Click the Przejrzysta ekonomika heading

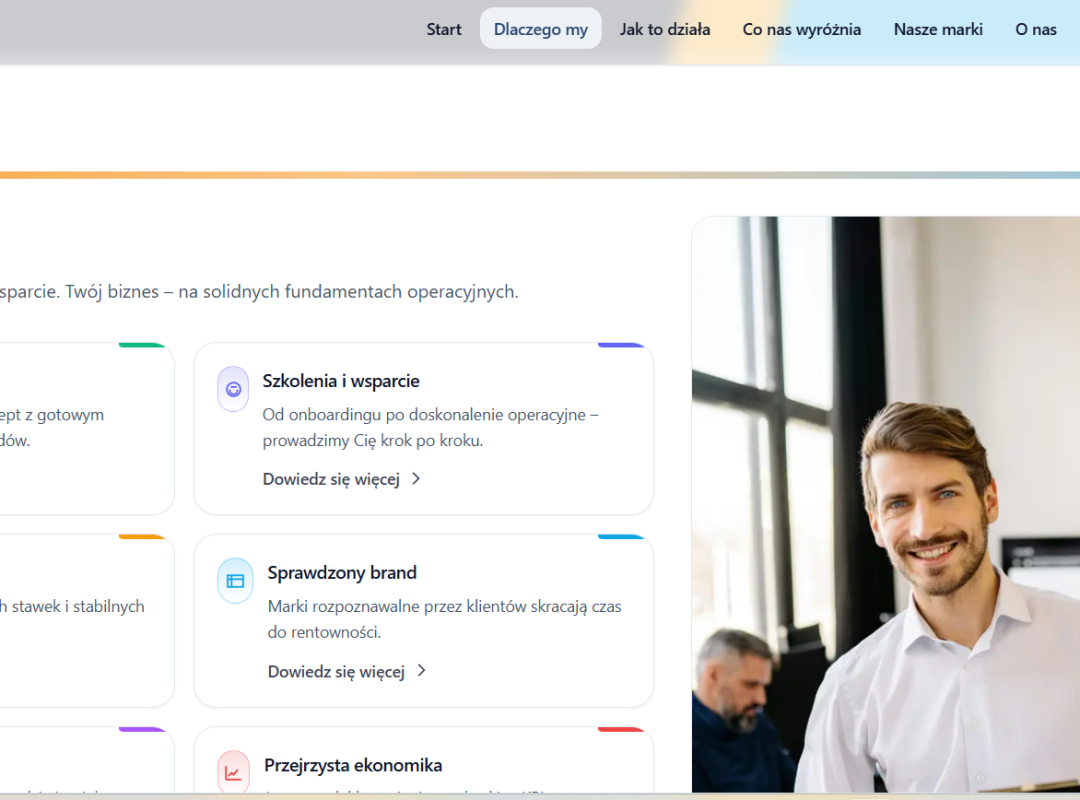point(353,765)
